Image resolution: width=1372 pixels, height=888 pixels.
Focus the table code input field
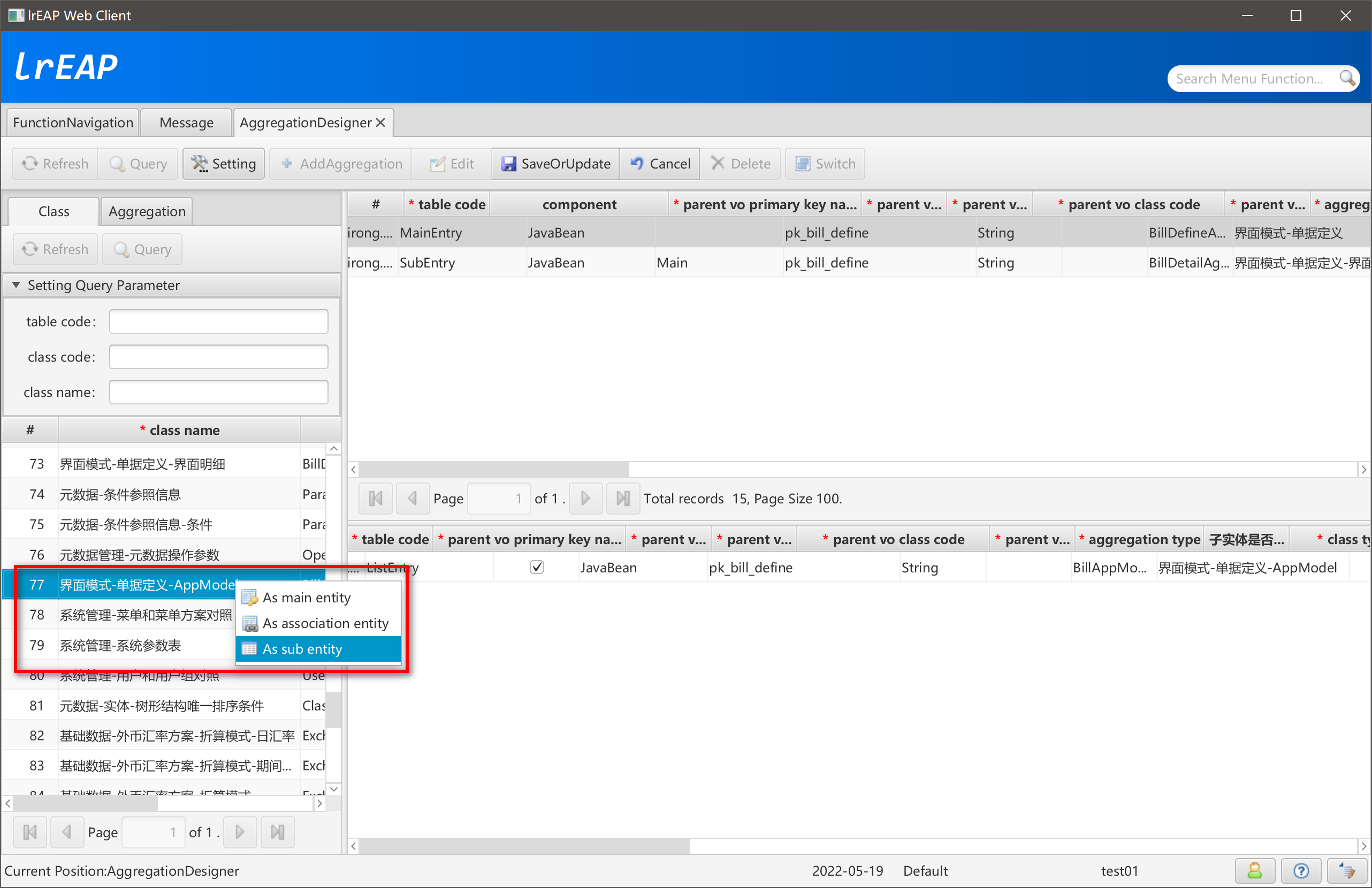coord(218,321)
